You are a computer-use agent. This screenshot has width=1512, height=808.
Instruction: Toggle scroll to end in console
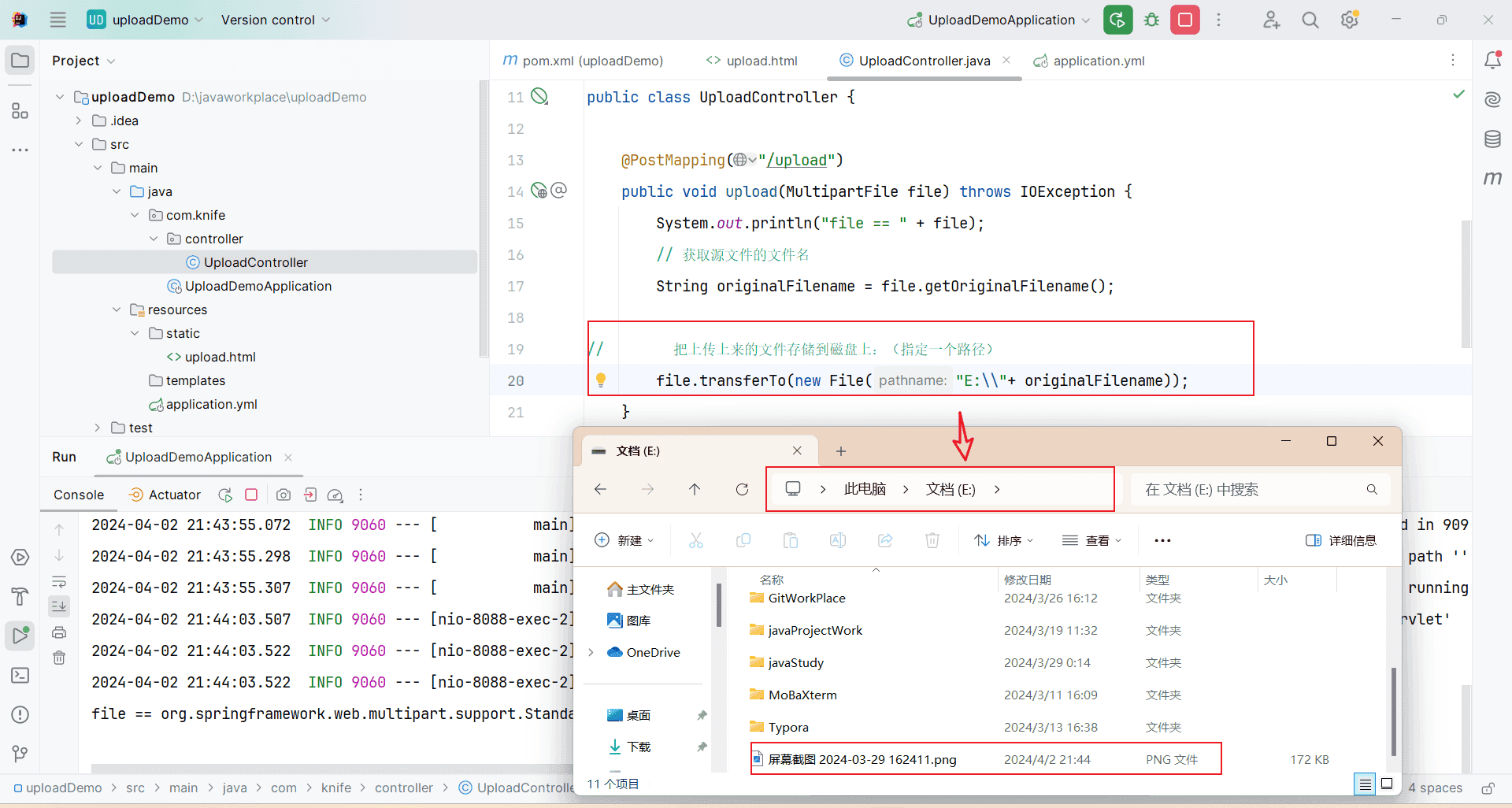(59, 606)
